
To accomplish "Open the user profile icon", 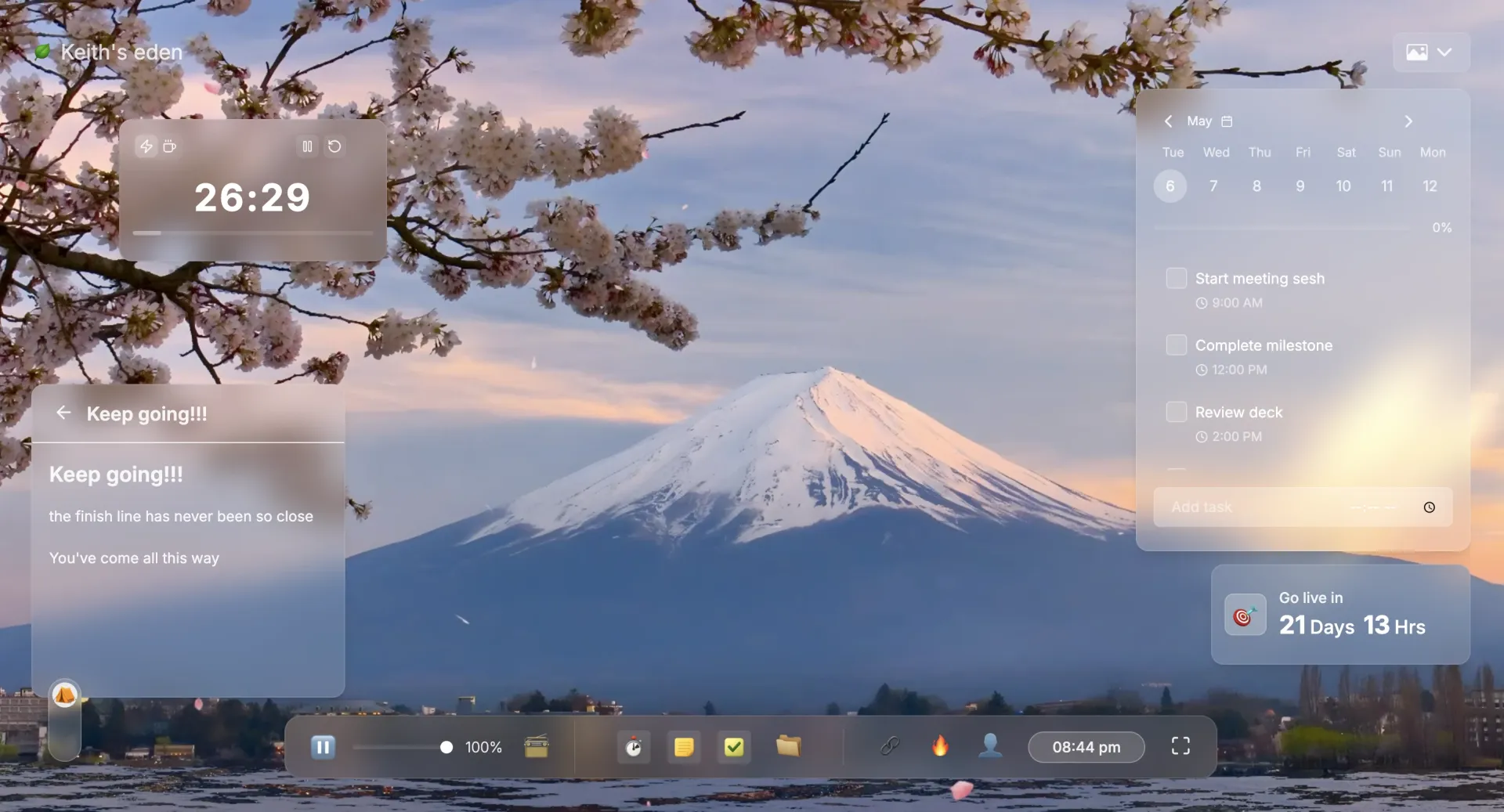I will click(990, 745).
